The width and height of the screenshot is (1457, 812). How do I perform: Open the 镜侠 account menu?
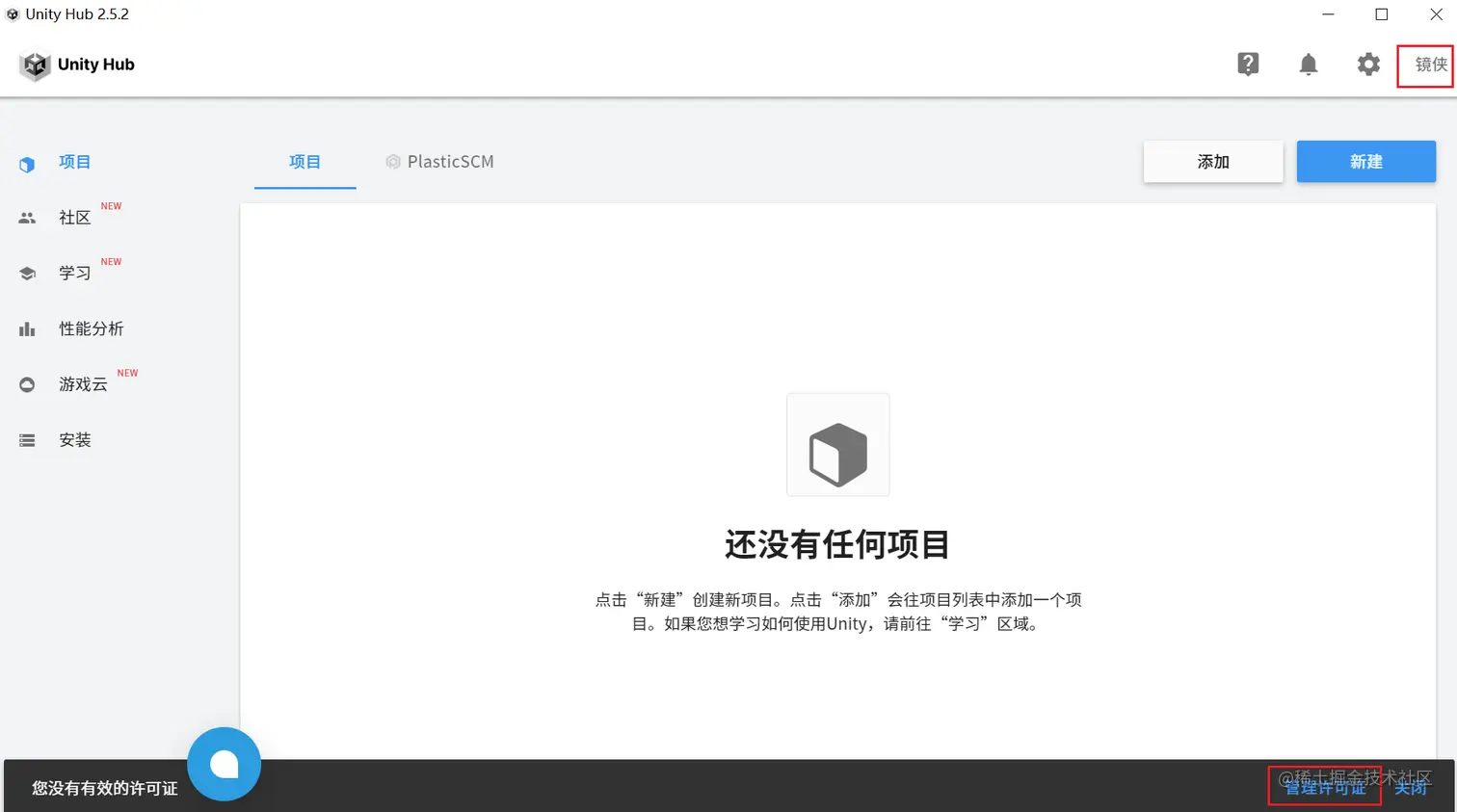pos(1430,65)
